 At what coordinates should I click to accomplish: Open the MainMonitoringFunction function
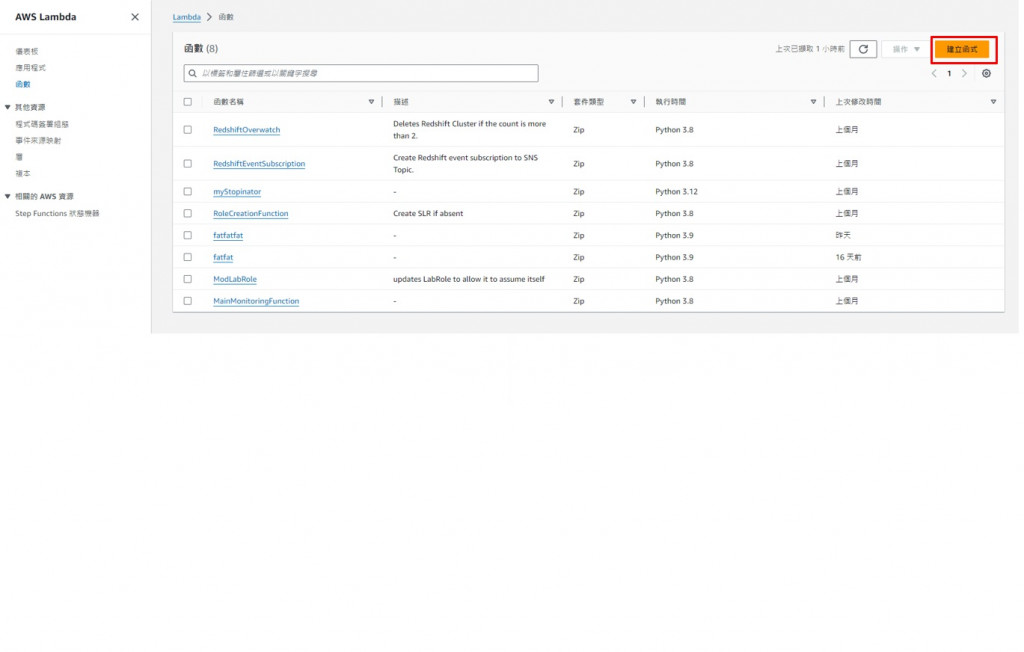[256, 301]
